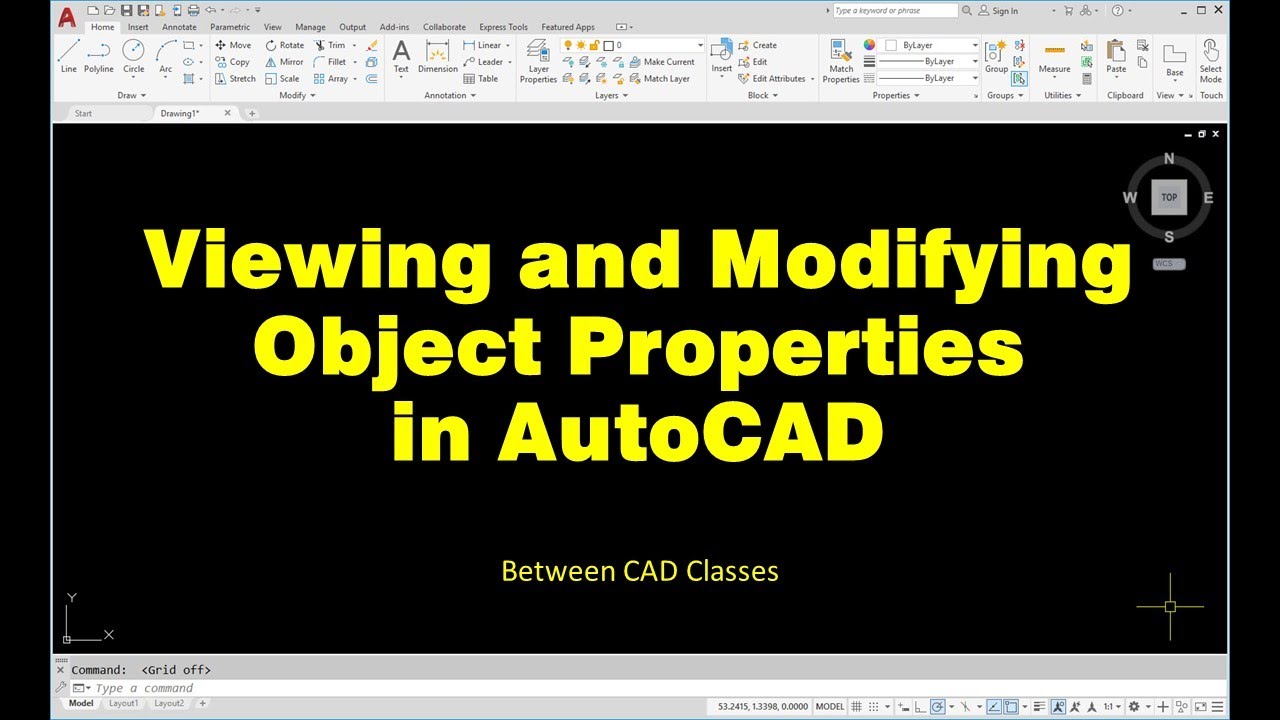Viewport: 1280px width, 720px height.
Task: Open the Start file tab
Action: coord(84,113)
